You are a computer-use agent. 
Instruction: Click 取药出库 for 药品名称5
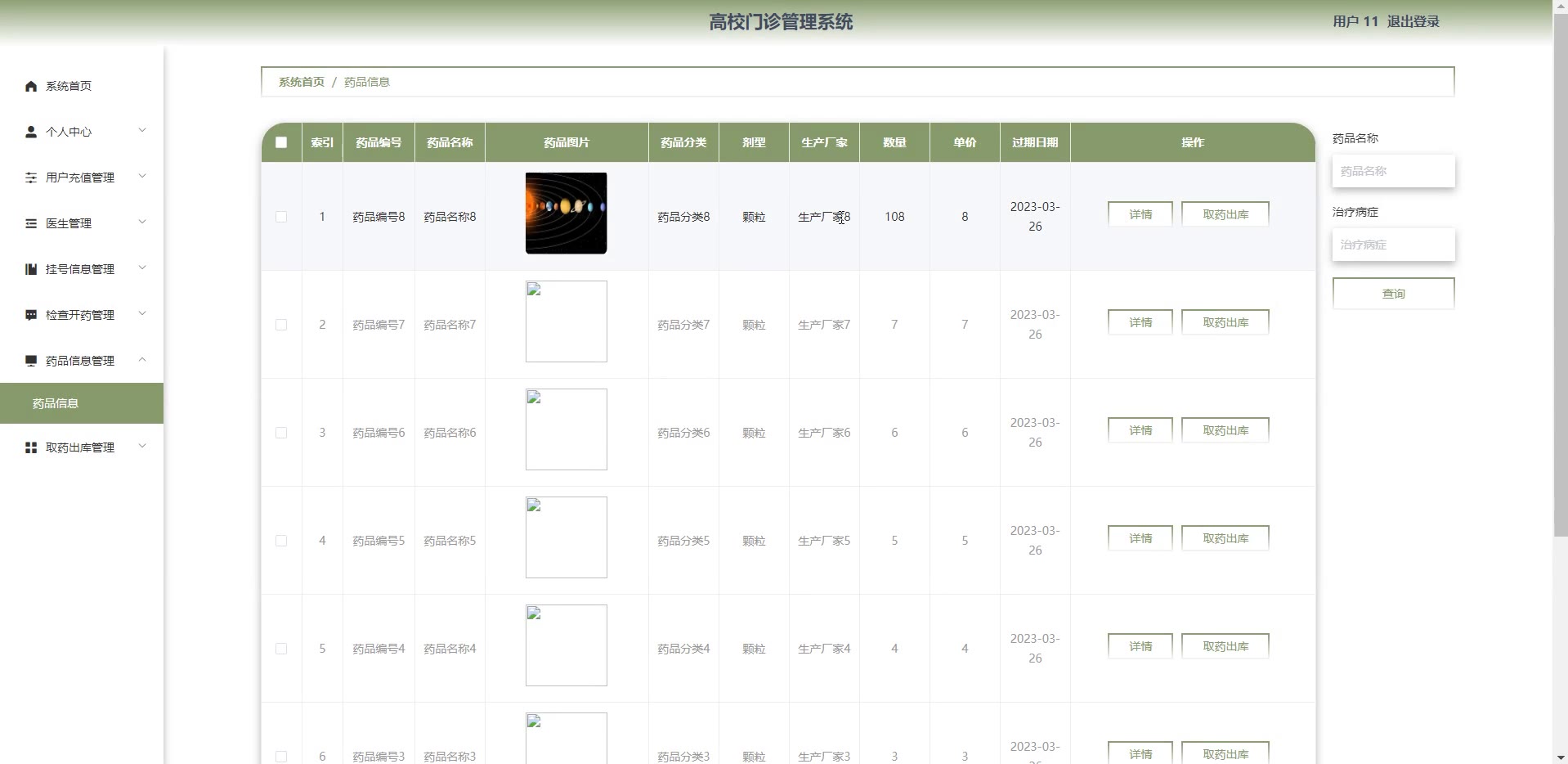(1225, 538)
